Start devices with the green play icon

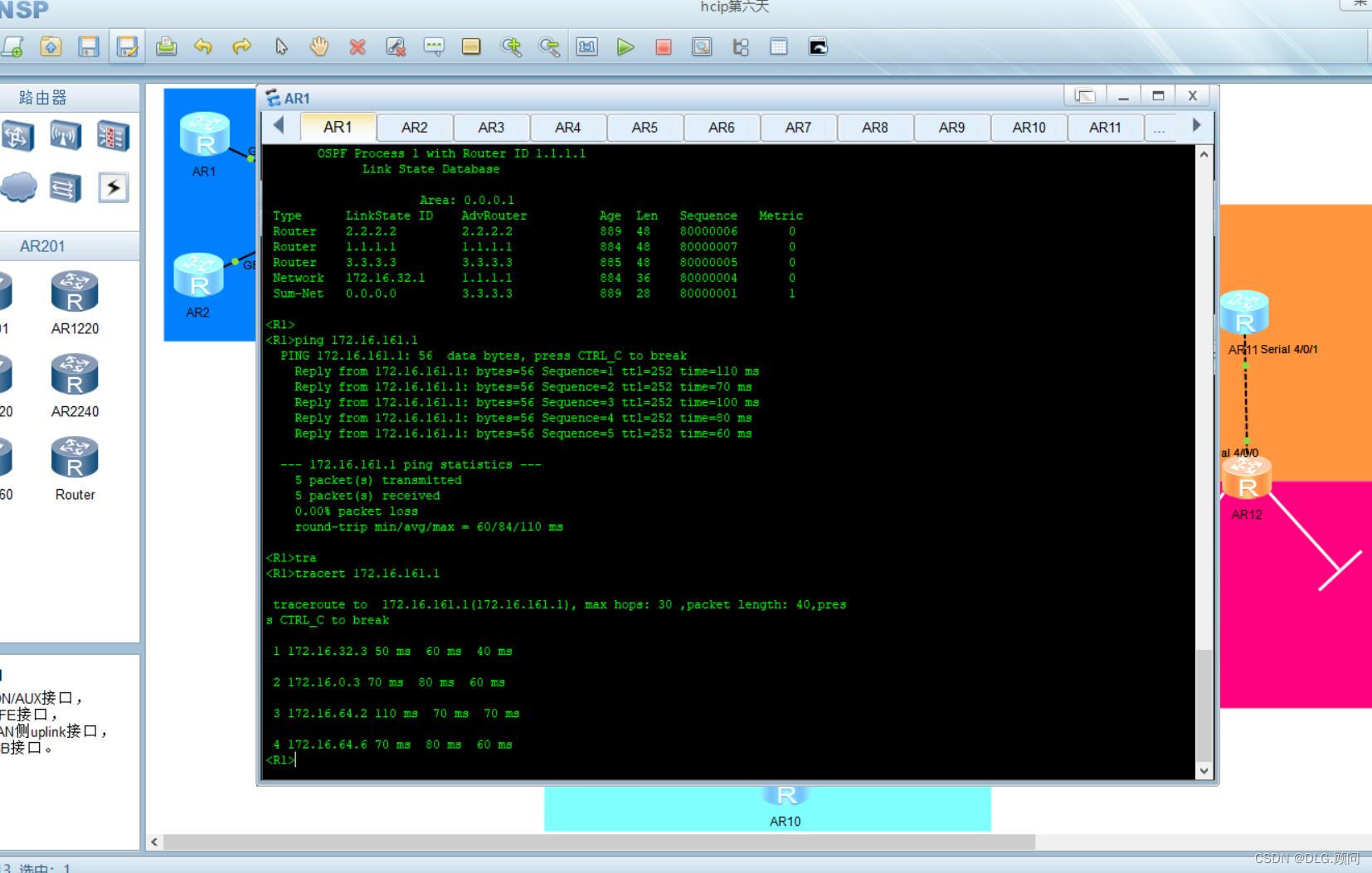(625, 46)
